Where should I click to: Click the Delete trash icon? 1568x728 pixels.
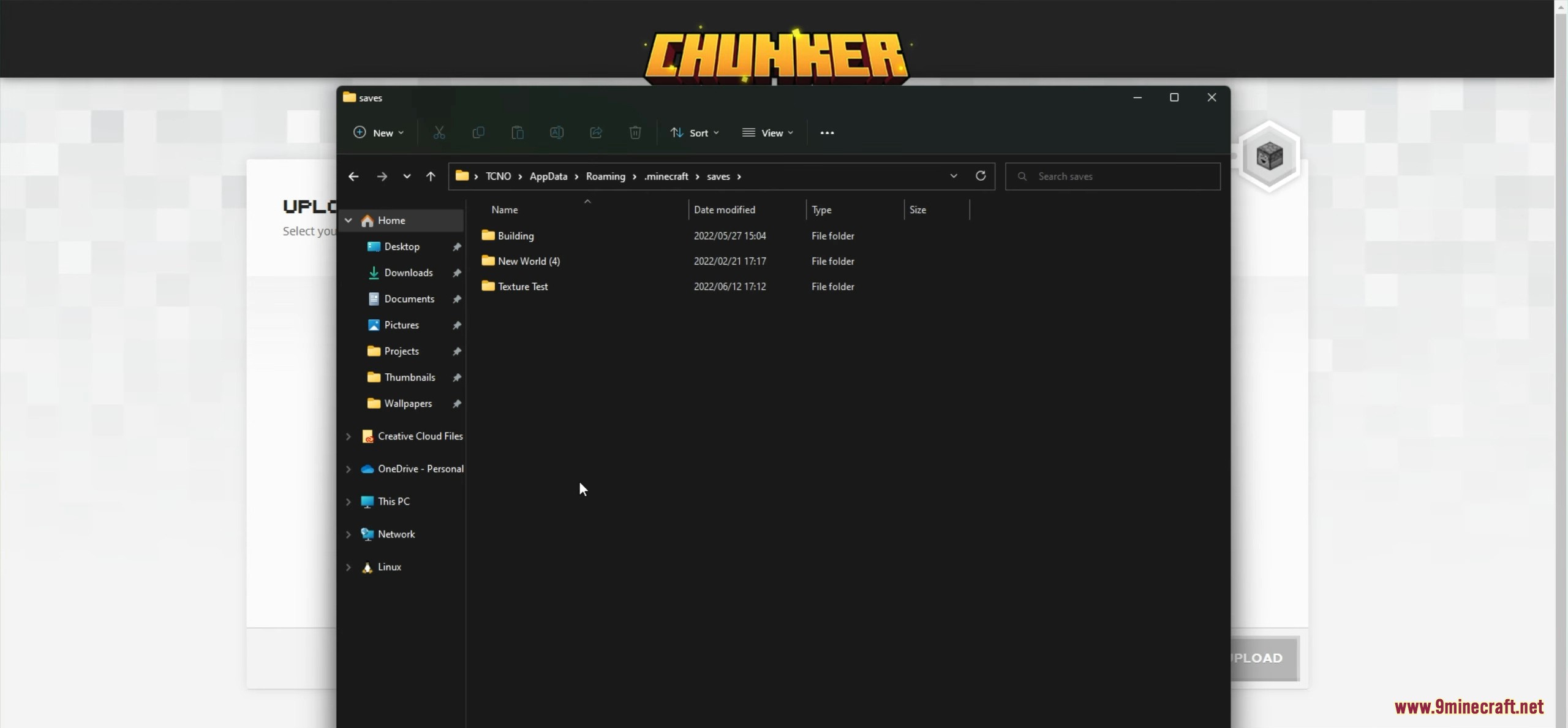pos(635,132)
